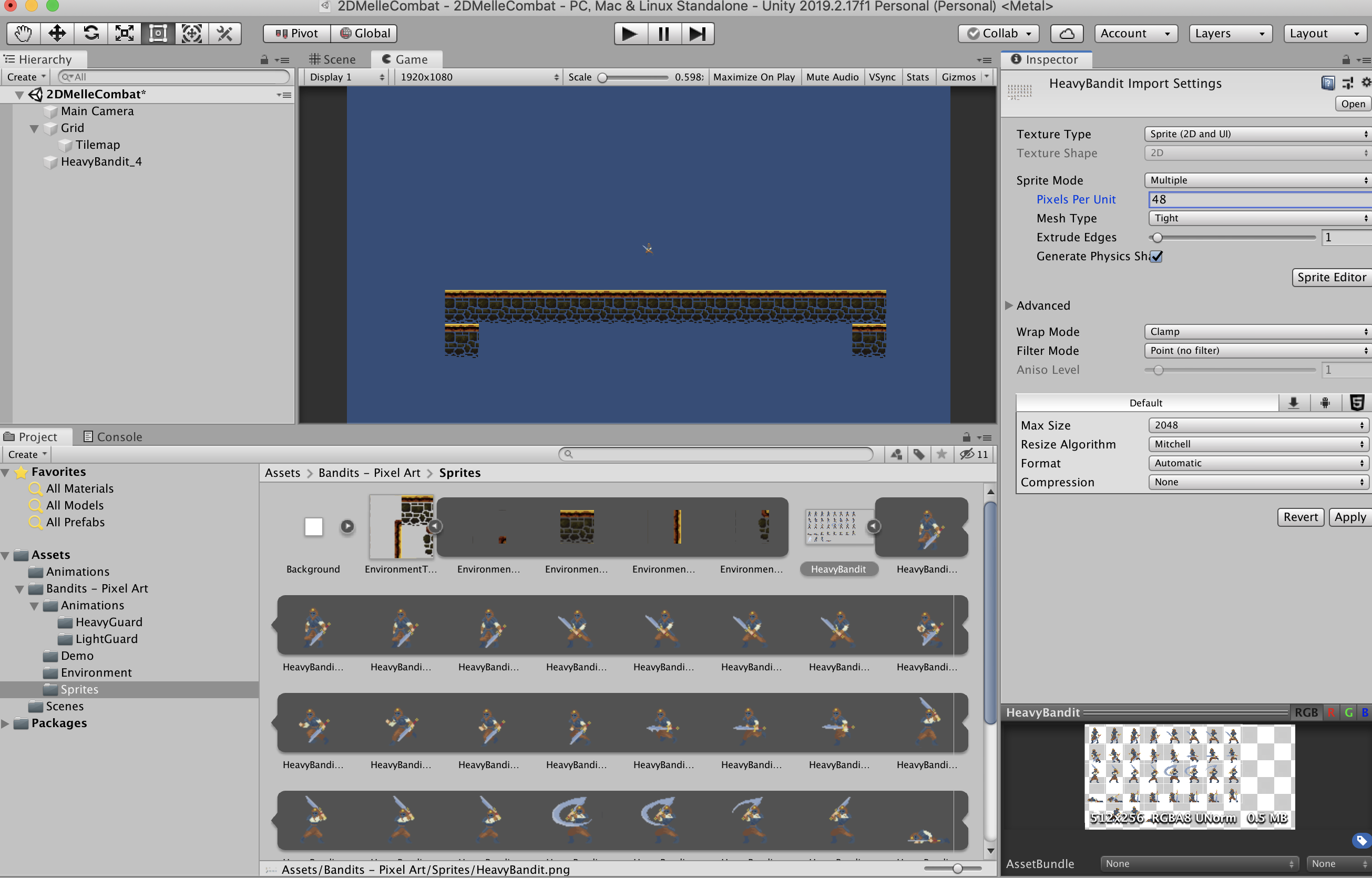Switch to the Scene tab
Image resolution: width=1372 pixels, height=878 pixels.
click(x=333, y=59)
